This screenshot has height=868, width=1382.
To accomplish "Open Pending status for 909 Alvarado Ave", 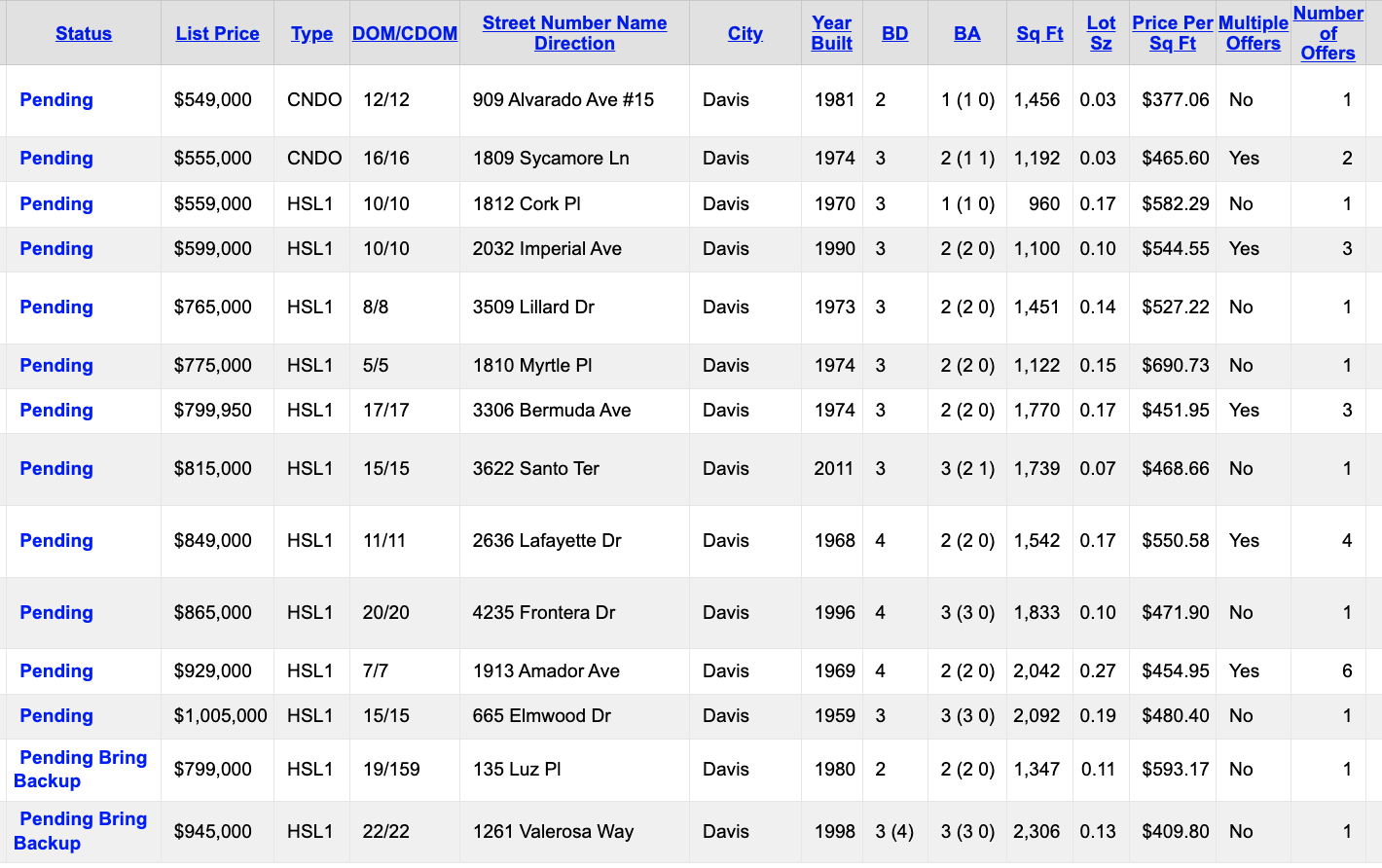I will pyautogui.click(x=56, y=100).
